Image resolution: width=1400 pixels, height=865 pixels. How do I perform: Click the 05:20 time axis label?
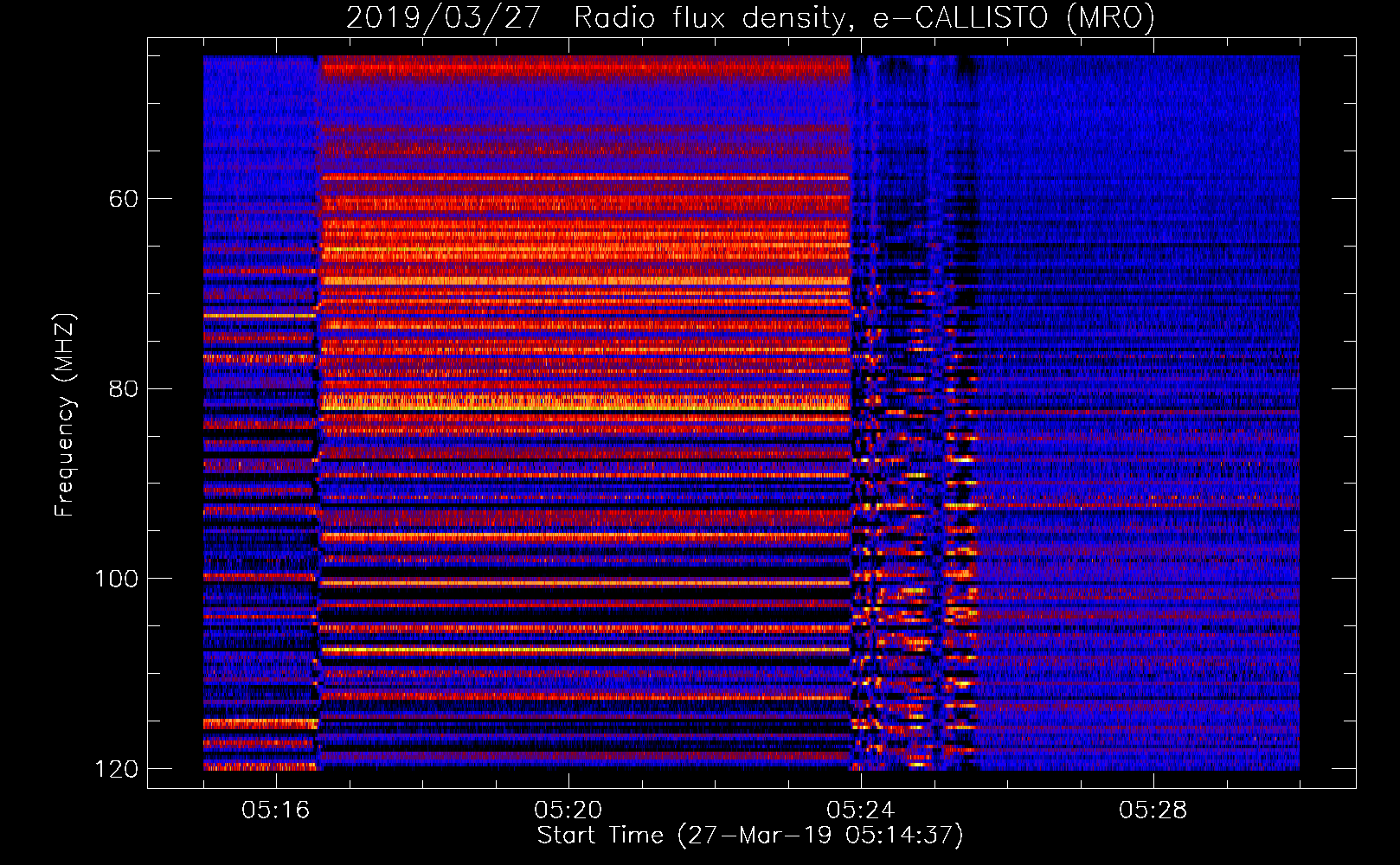pyautogui.click(x=568, y=811)
